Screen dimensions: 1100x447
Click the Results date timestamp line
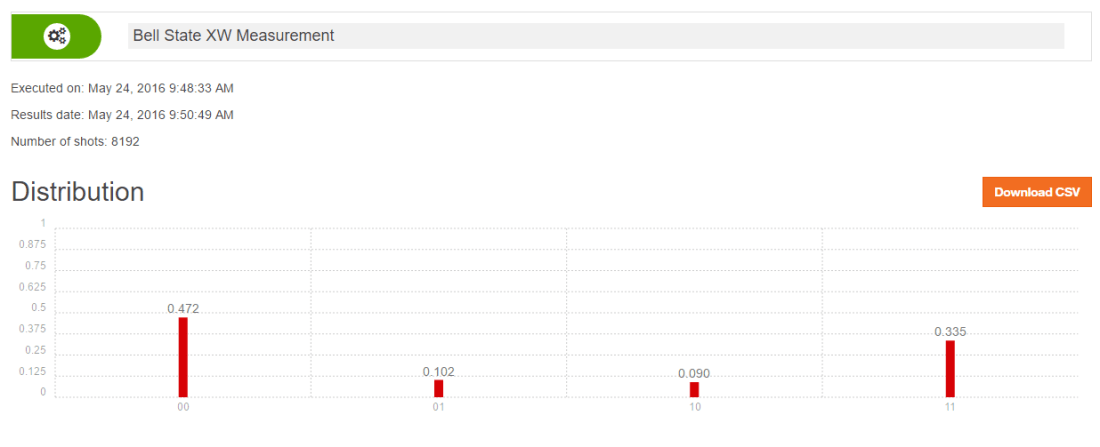pos(122,115)
